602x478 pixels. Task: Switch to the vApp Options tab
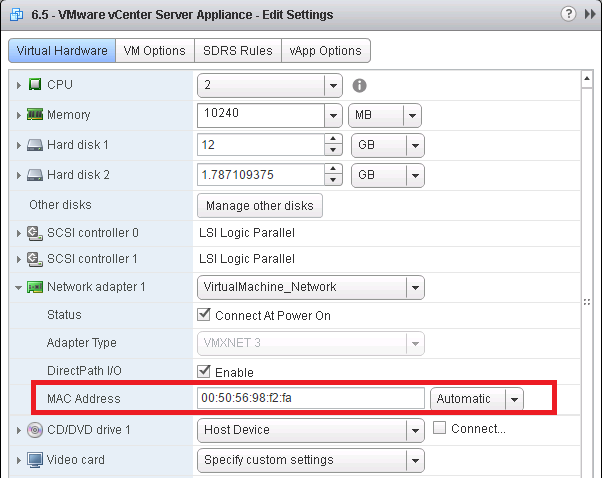326,50
